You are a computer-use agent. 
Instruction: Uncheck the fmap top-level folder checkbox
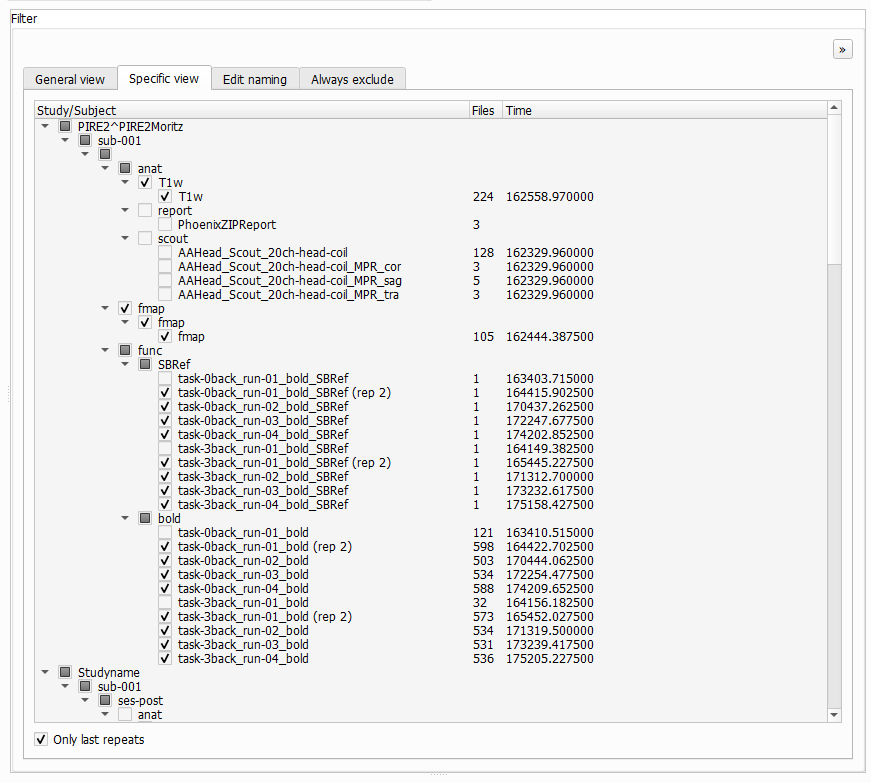click(x=125, y=308)
